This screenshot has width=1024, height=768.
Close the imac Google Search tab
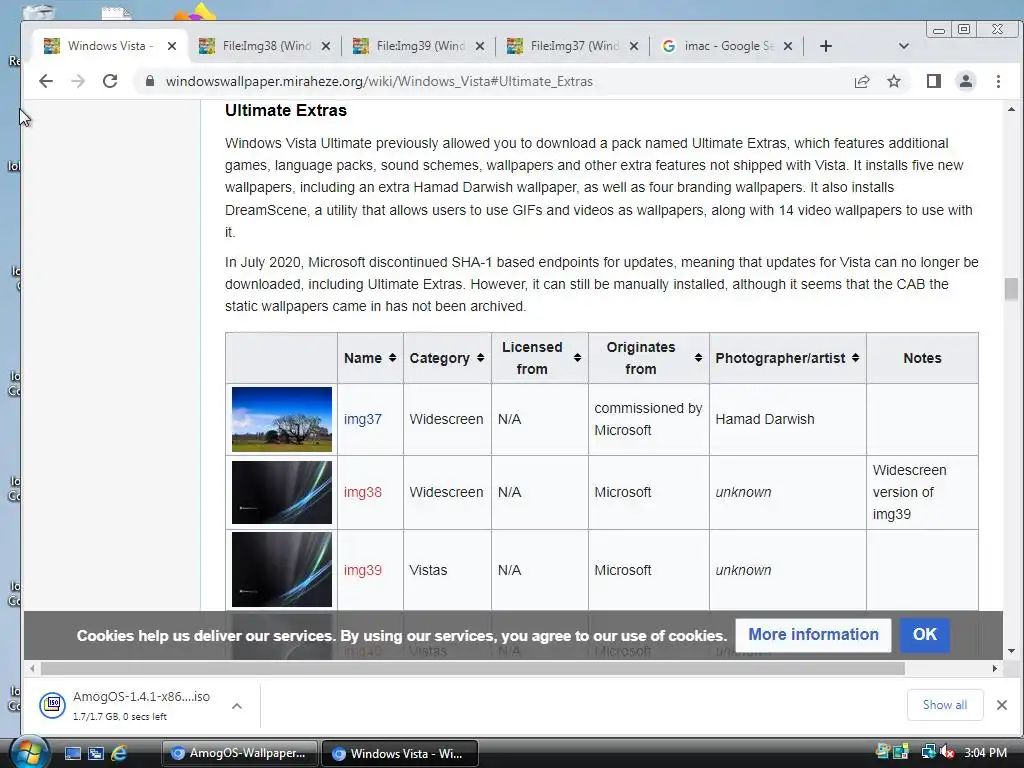788,46
